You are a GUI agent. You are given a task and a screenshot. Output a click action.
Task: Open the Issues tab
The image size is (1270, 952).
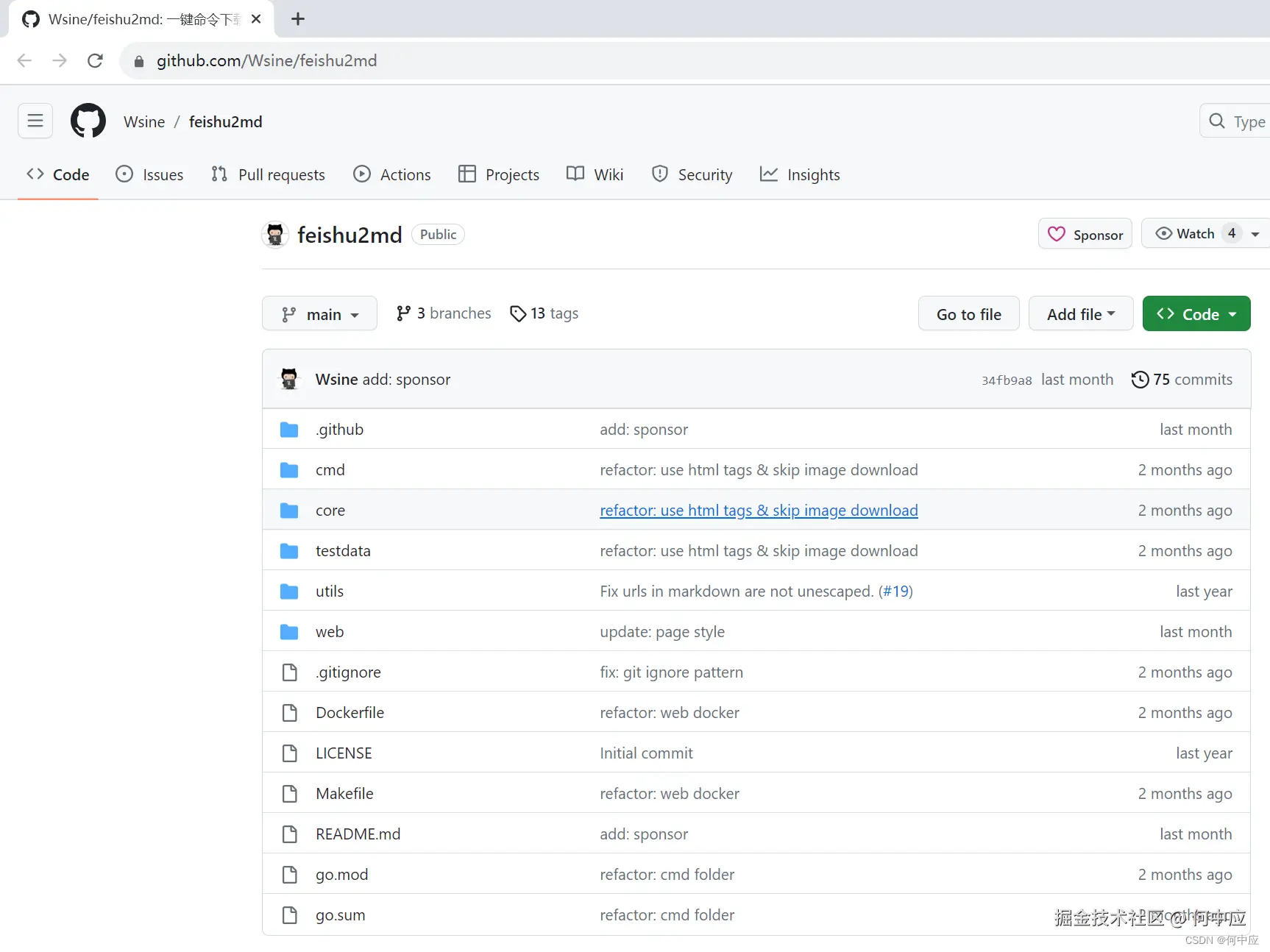tap(150, 174)
